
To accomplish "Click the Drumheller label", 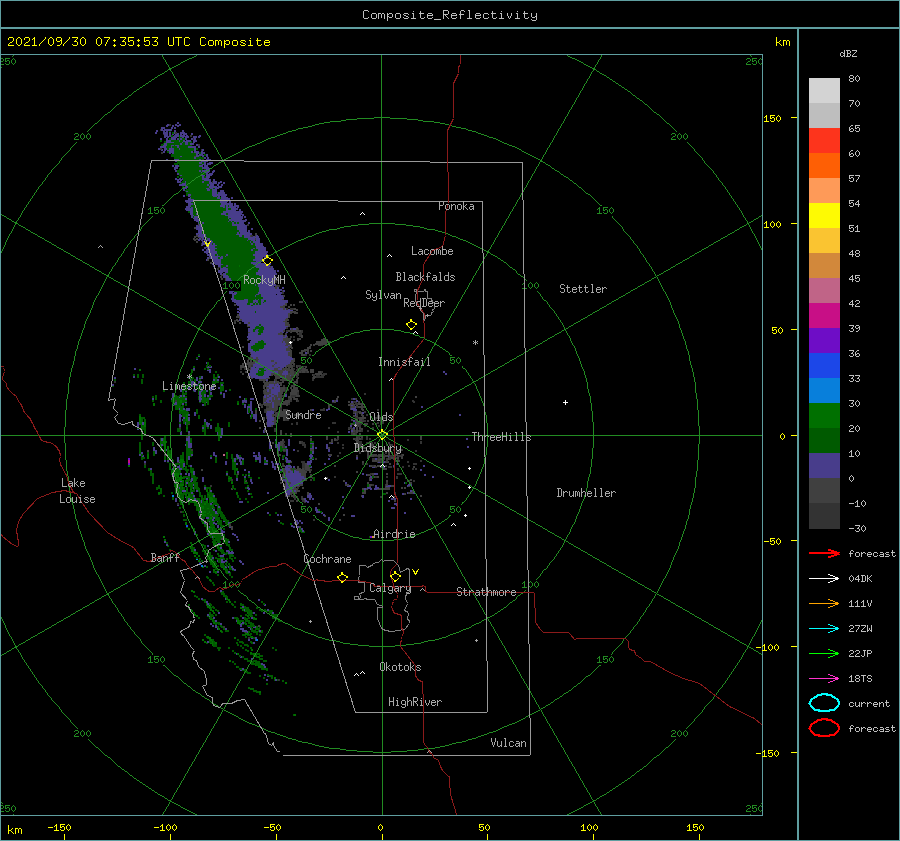I will (586, 493).
